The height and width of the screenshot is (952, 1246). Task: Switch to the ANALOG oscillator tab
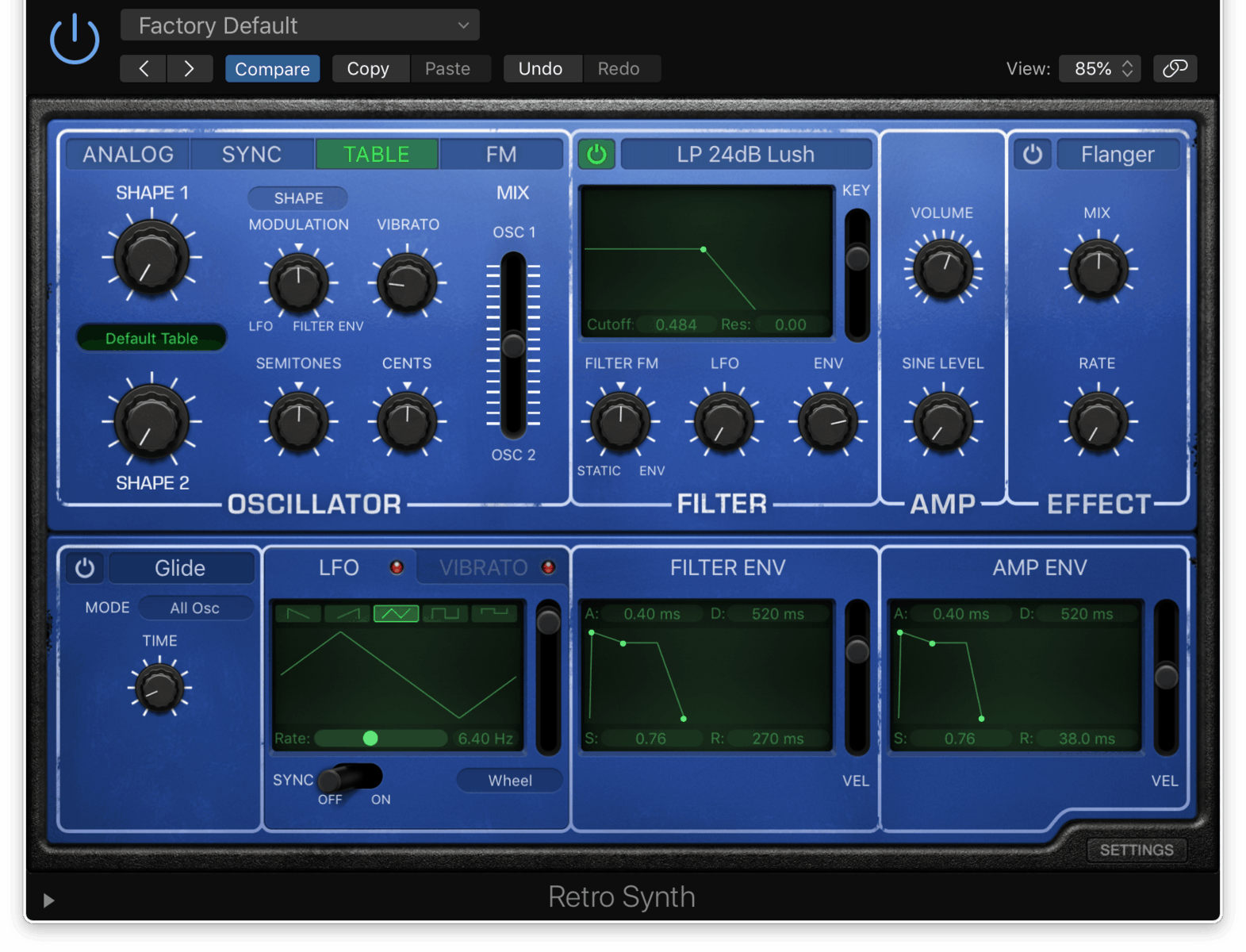128,154
